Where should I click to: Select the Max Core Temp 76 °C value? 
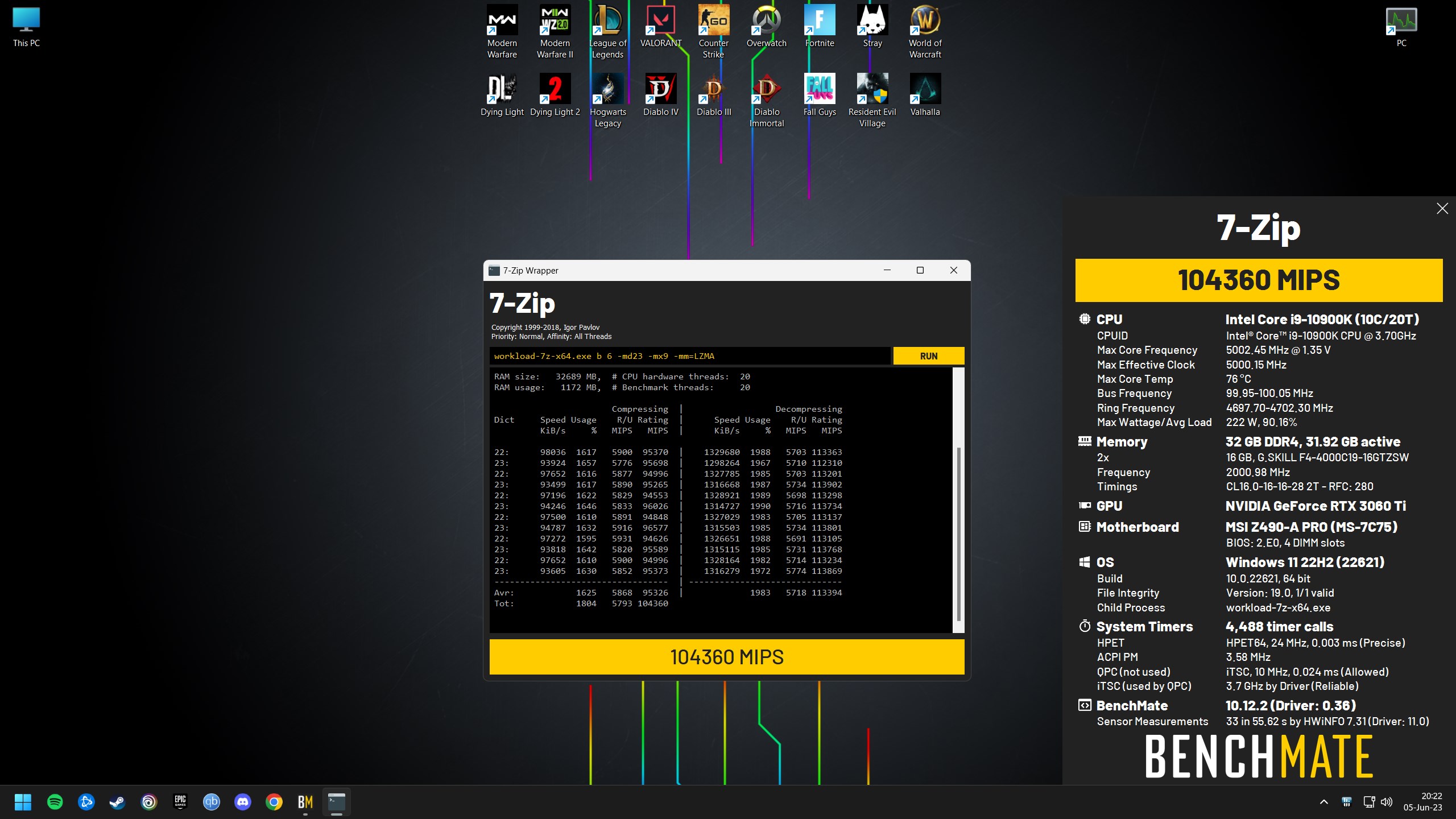point(1238,379)
